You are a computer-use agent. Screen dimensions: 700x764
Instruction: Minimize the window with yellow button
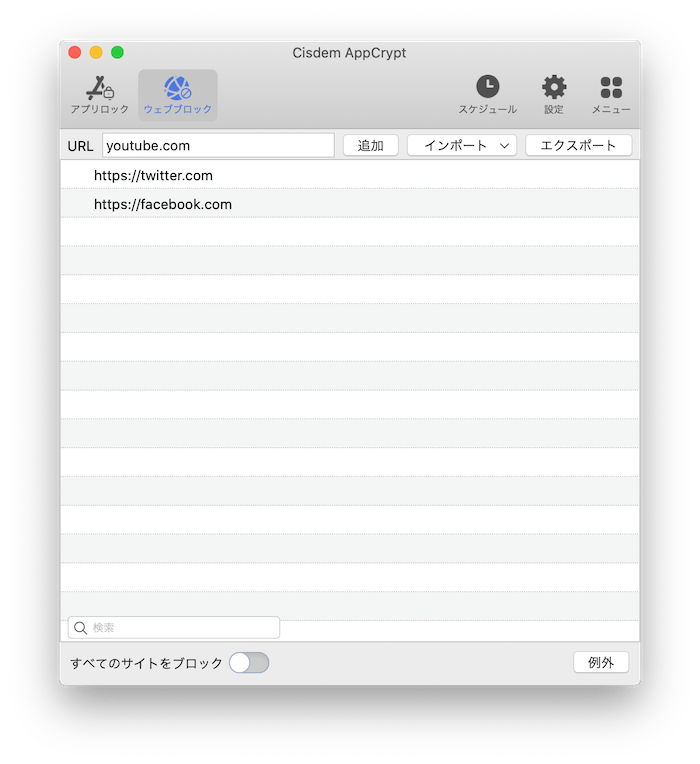(96, 52)
